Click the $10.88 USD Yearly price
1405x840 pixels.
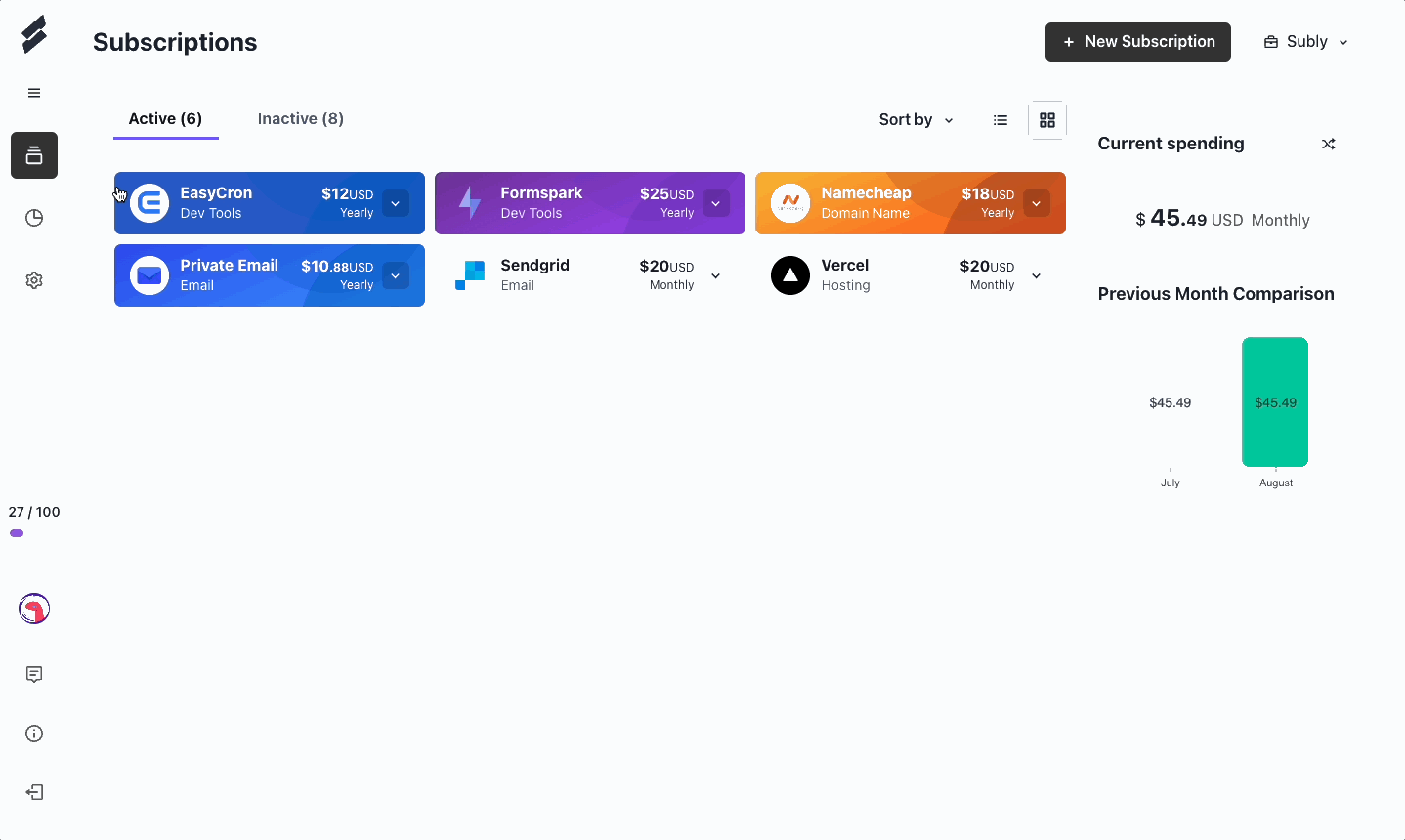tap(337, 275)
